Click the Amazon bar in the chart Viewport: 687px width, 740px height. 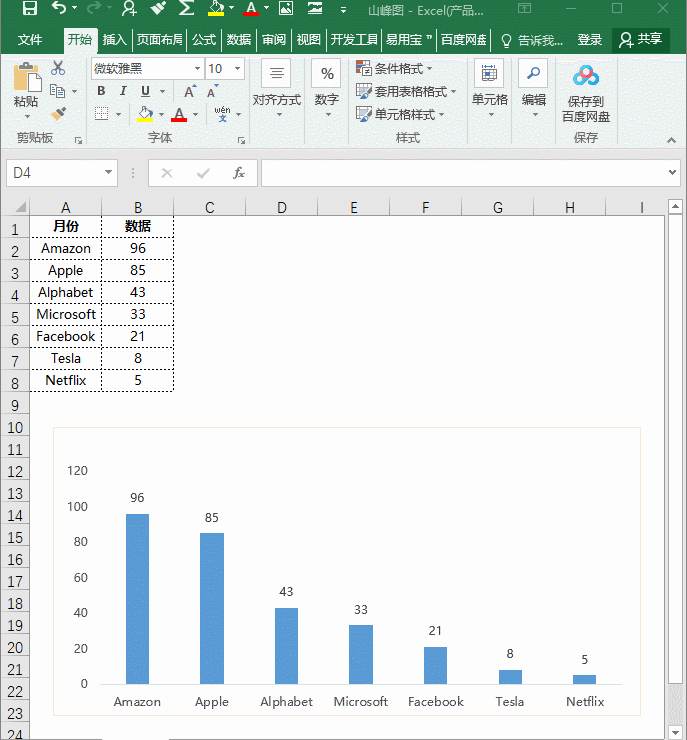137,598
